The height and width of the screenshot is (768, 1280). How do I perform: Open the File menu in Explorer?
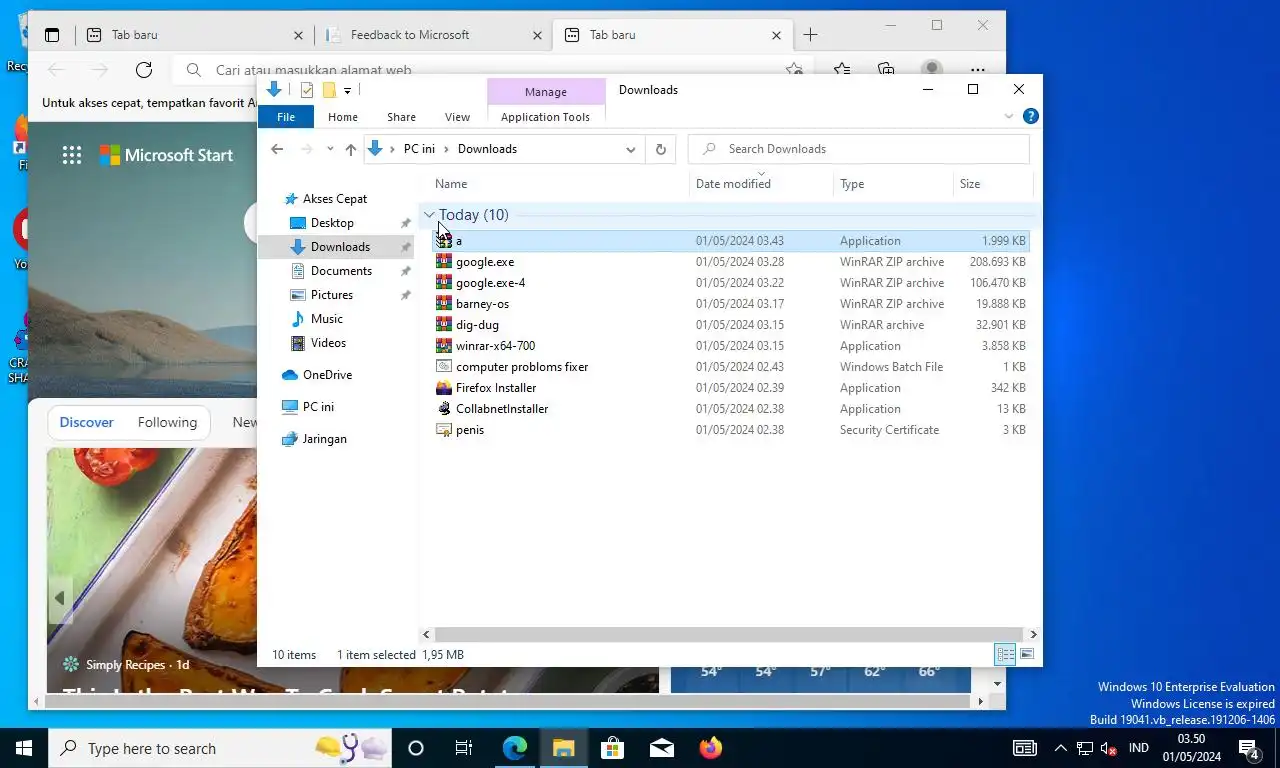click(x=286, y=117)
